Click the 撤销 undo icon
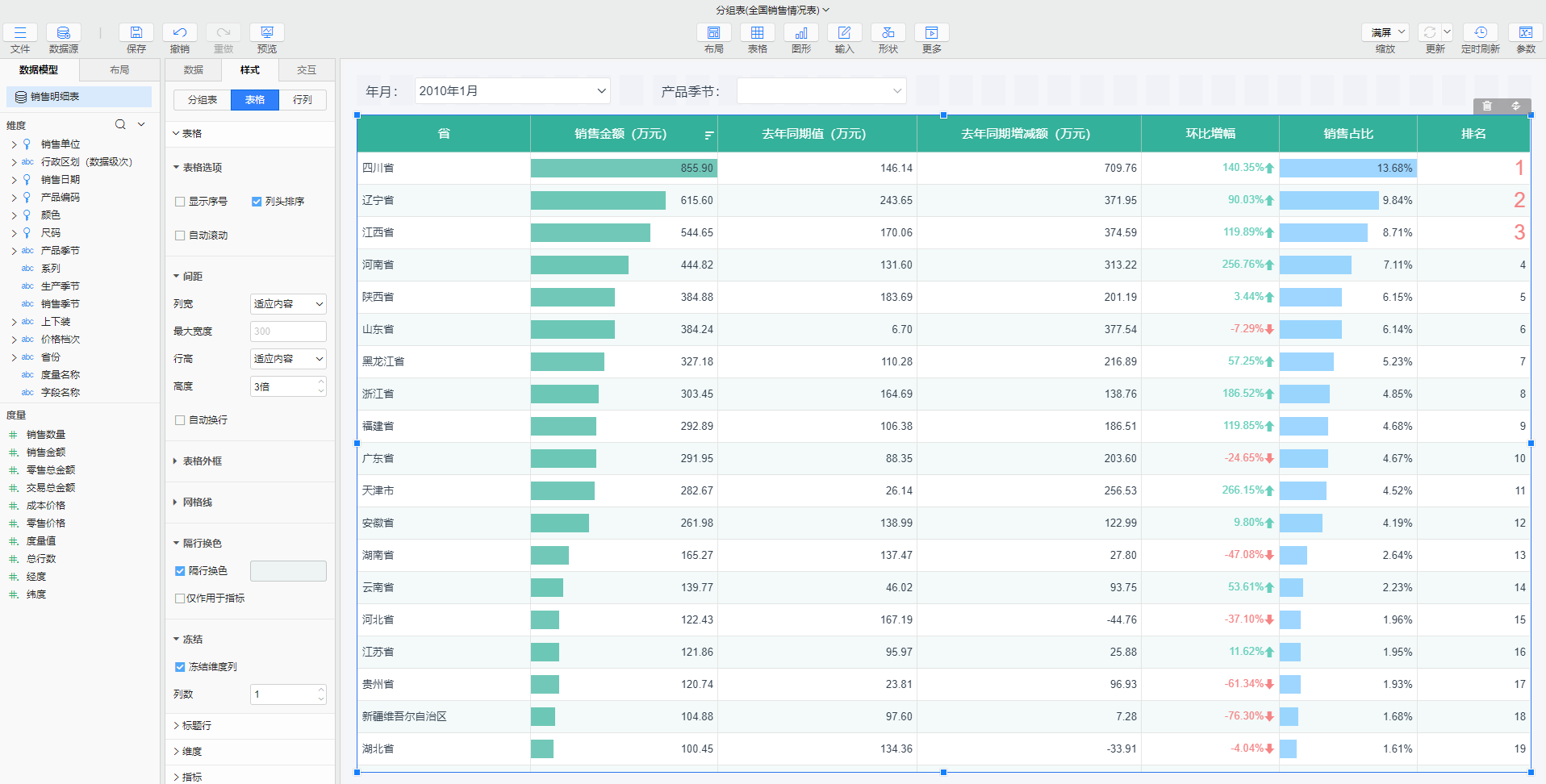Viewport: 1546px width, 784px height. [x=180, y=32]
